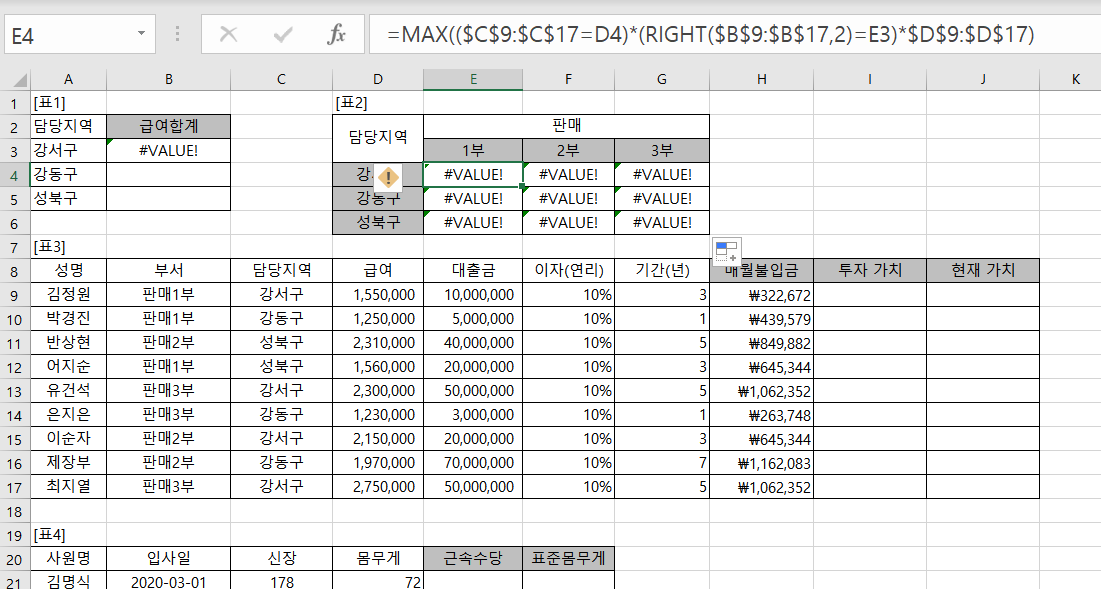Click the three-dot name box resize handle
This screenshot has height=589, width=1101.
pos(178,35)
